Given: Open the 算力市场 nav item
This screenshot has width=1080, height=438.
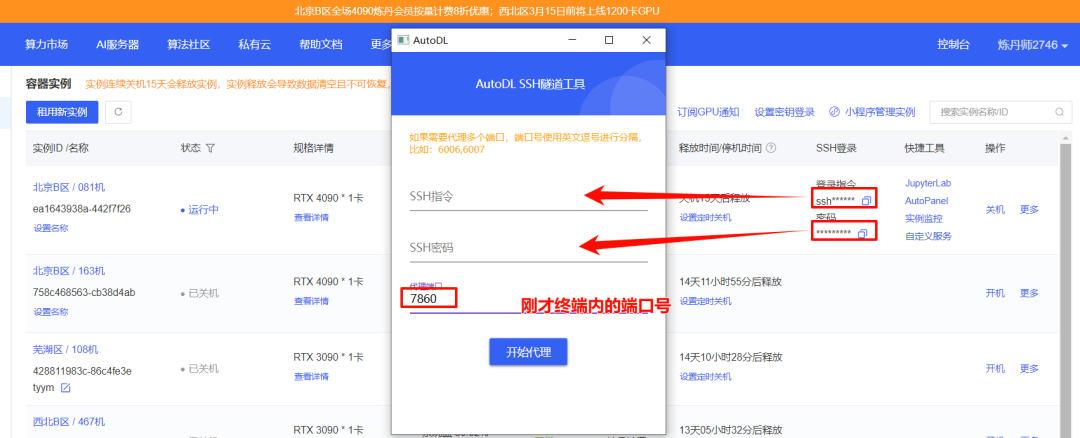Looking at the screenshot, I should 47,45.
